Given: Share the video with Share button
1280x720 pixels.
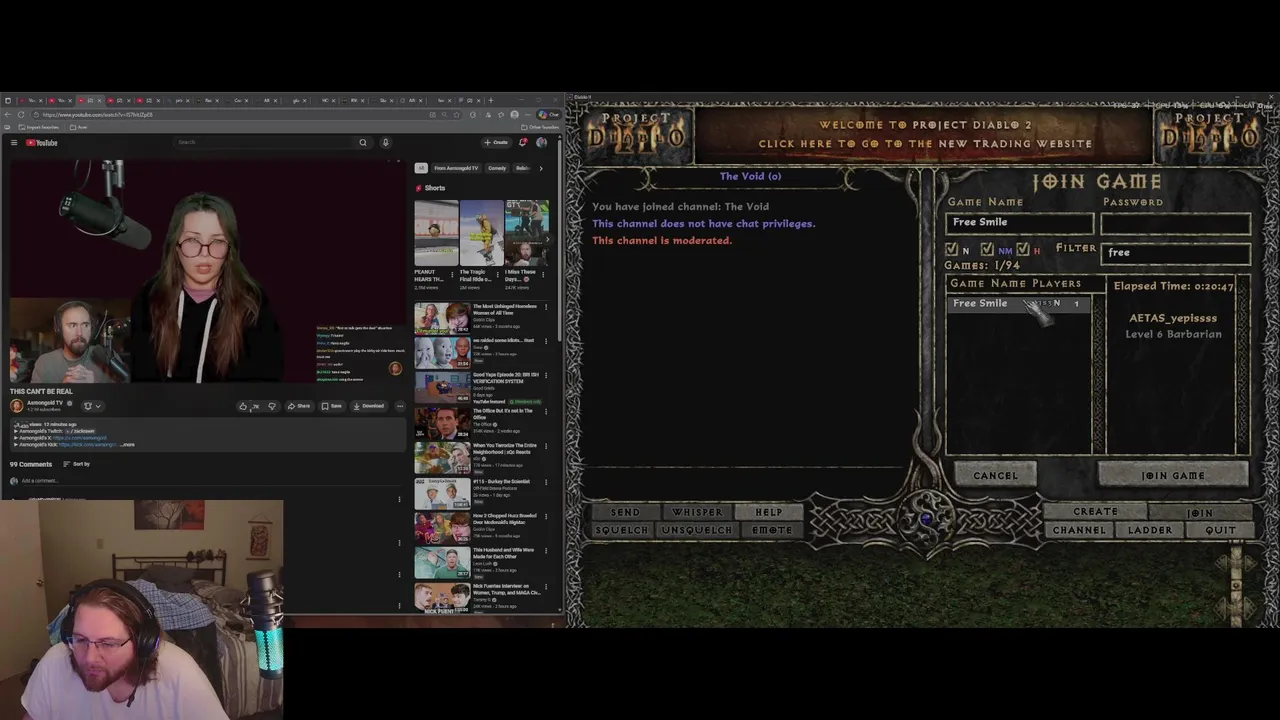Looking at the screenshot, I should point(299,406).
